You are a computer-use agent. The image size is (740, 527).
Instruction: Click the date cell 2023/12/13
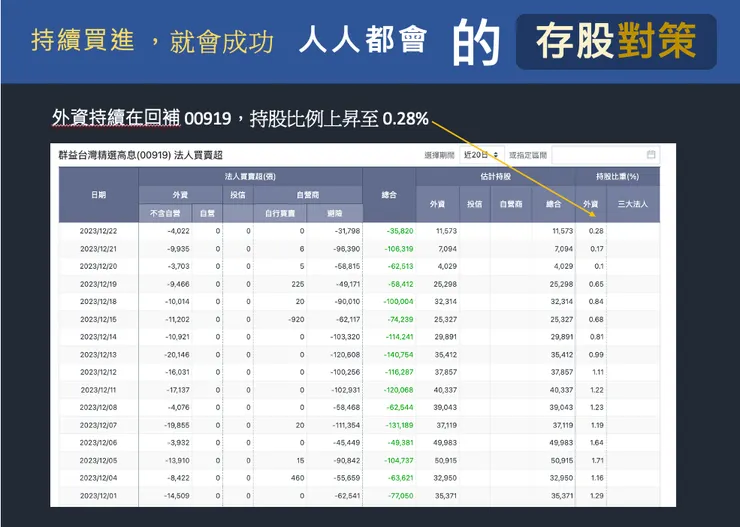point(98,355)
